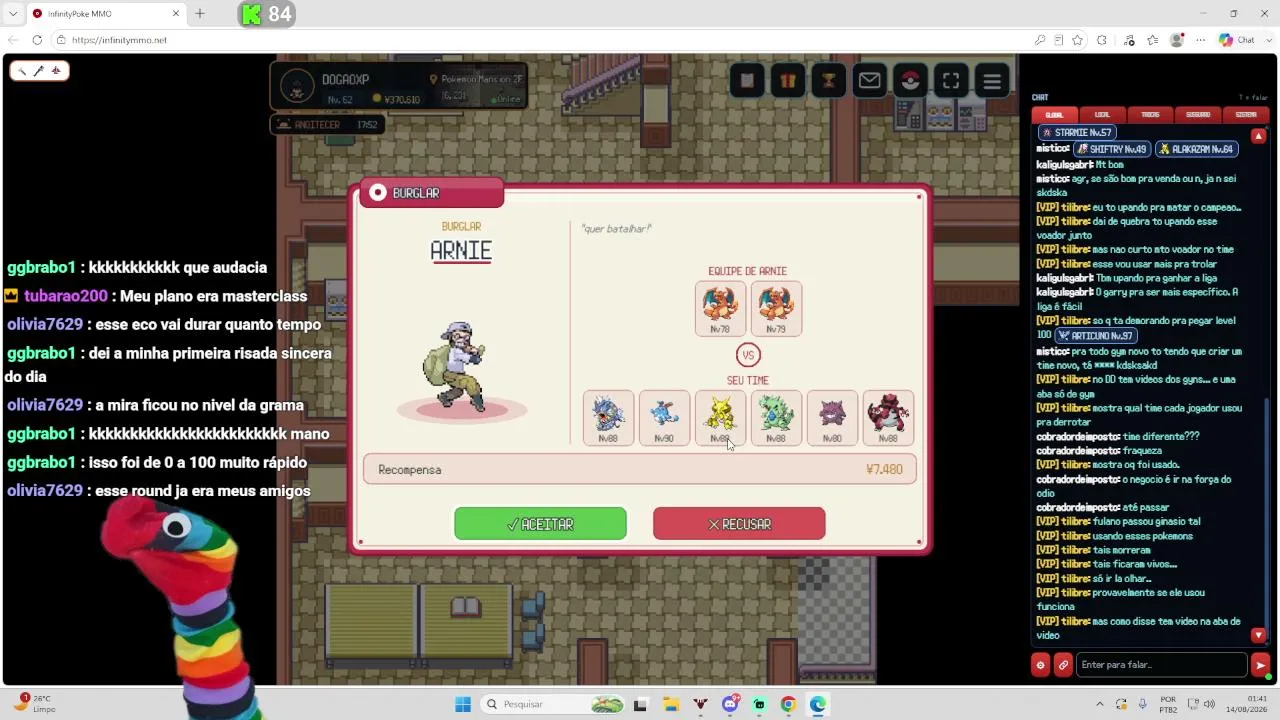
Task: Open Microsoft Edge from the taskbar
Action: [x=818, y=704]
